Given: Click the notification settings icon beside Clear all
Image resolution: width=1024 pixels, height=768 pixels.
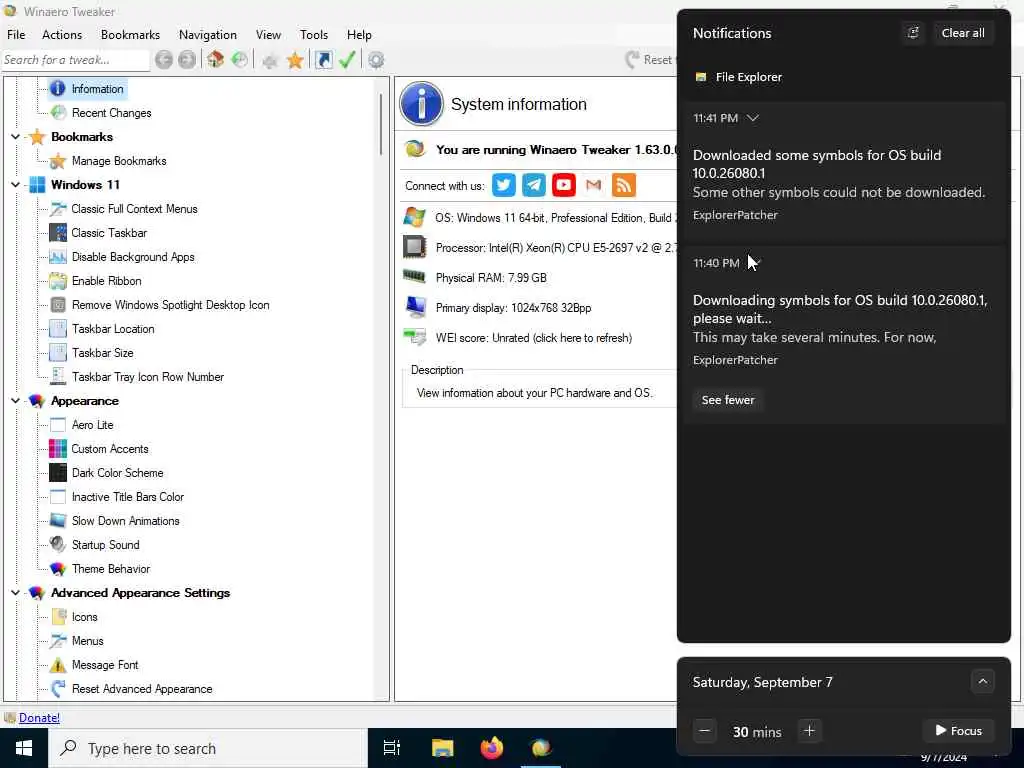Looking at the screenshot, I should (x=913, y=33).
